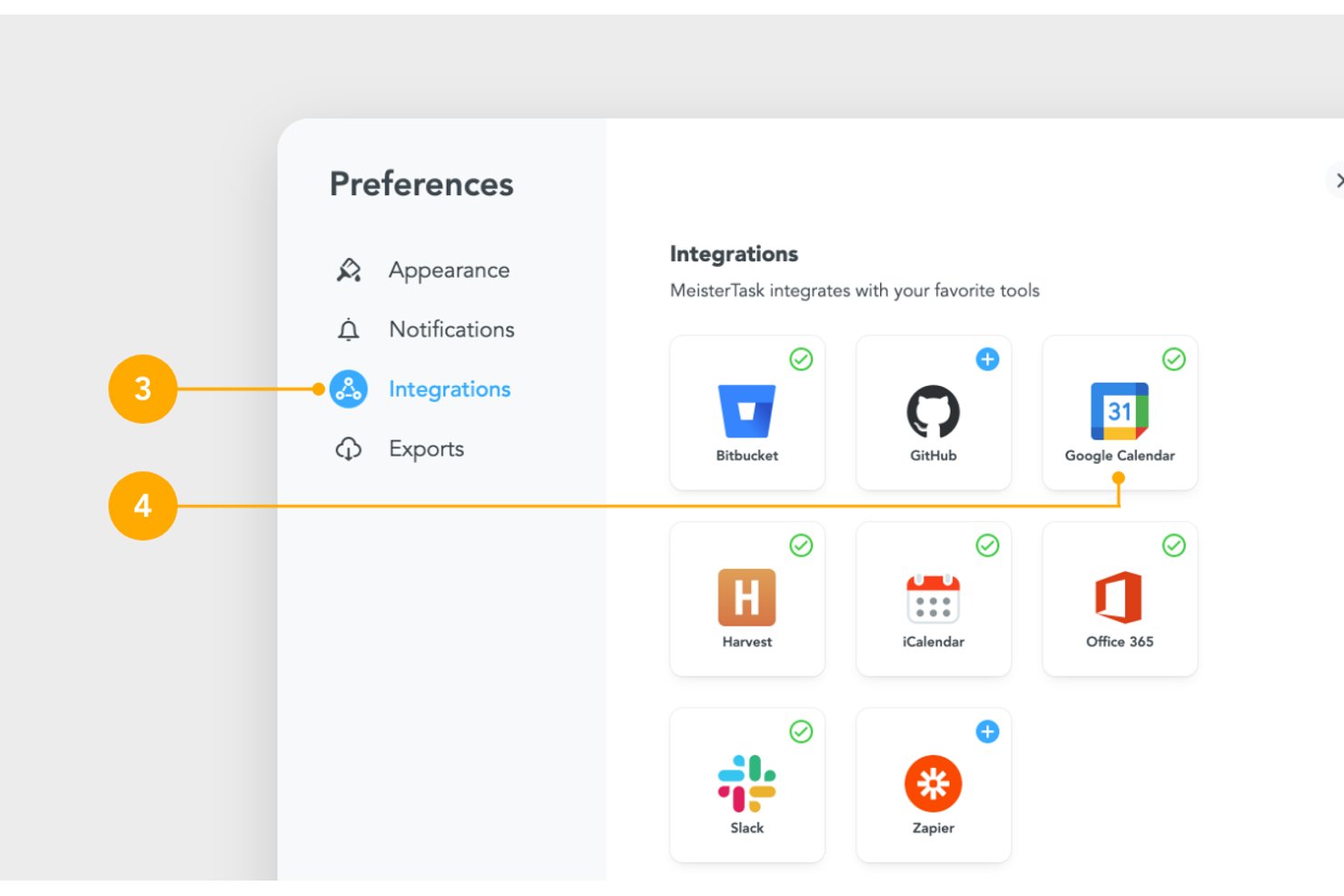This screenshot has width=1344, height=896.
Task: Add GitHub integration via blue plus
Action: [987, 359]
